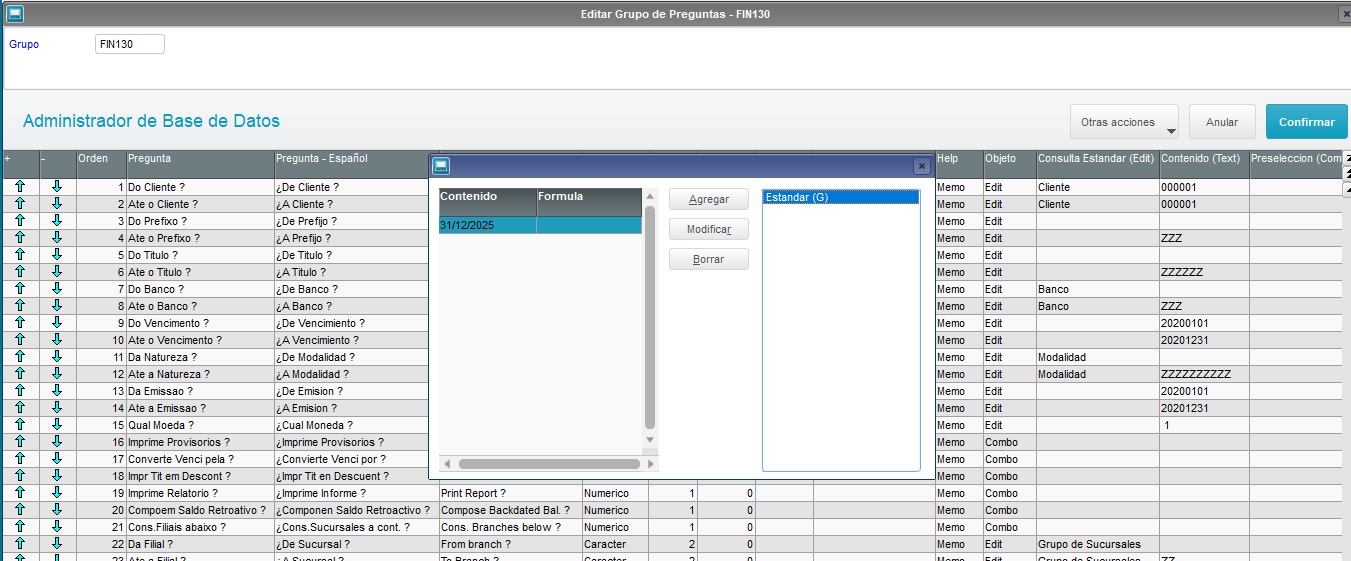Click the popup dialog's title bar icon
Screen dimensions: 1351x561
pyautogui.click(x=440, y=166)
